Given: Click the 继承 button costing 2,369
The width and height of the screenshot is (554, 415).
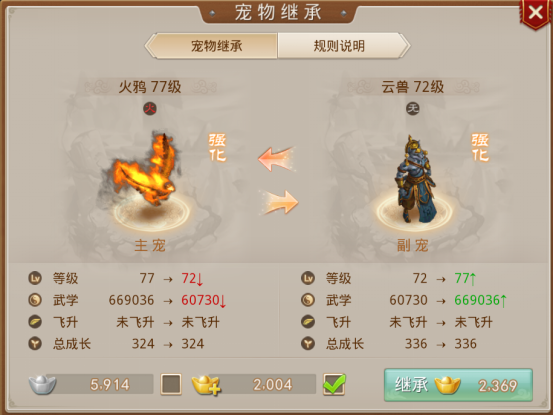Looking at the screenshot, I should coord(458,385).
